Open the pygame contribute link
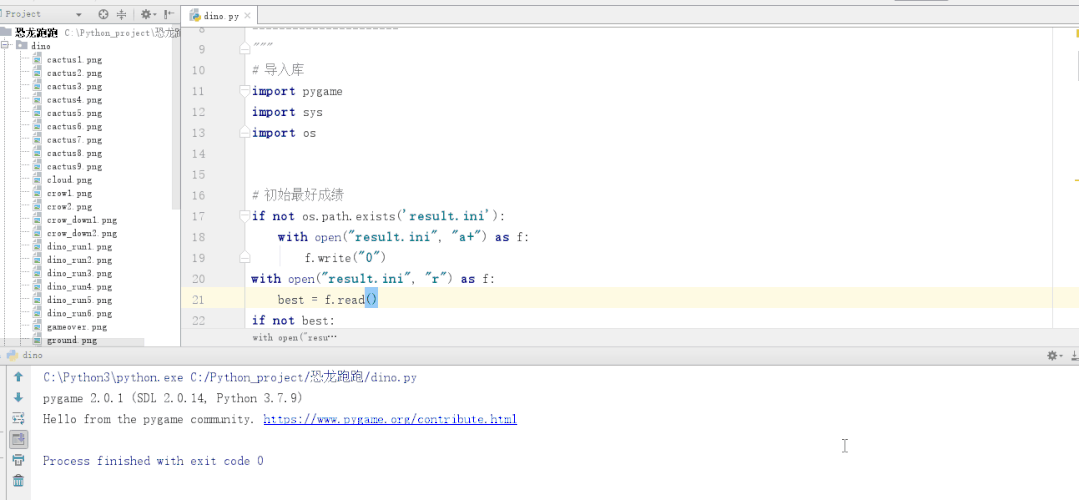The height and width of the screenshot is (500, 1079). 390,420
